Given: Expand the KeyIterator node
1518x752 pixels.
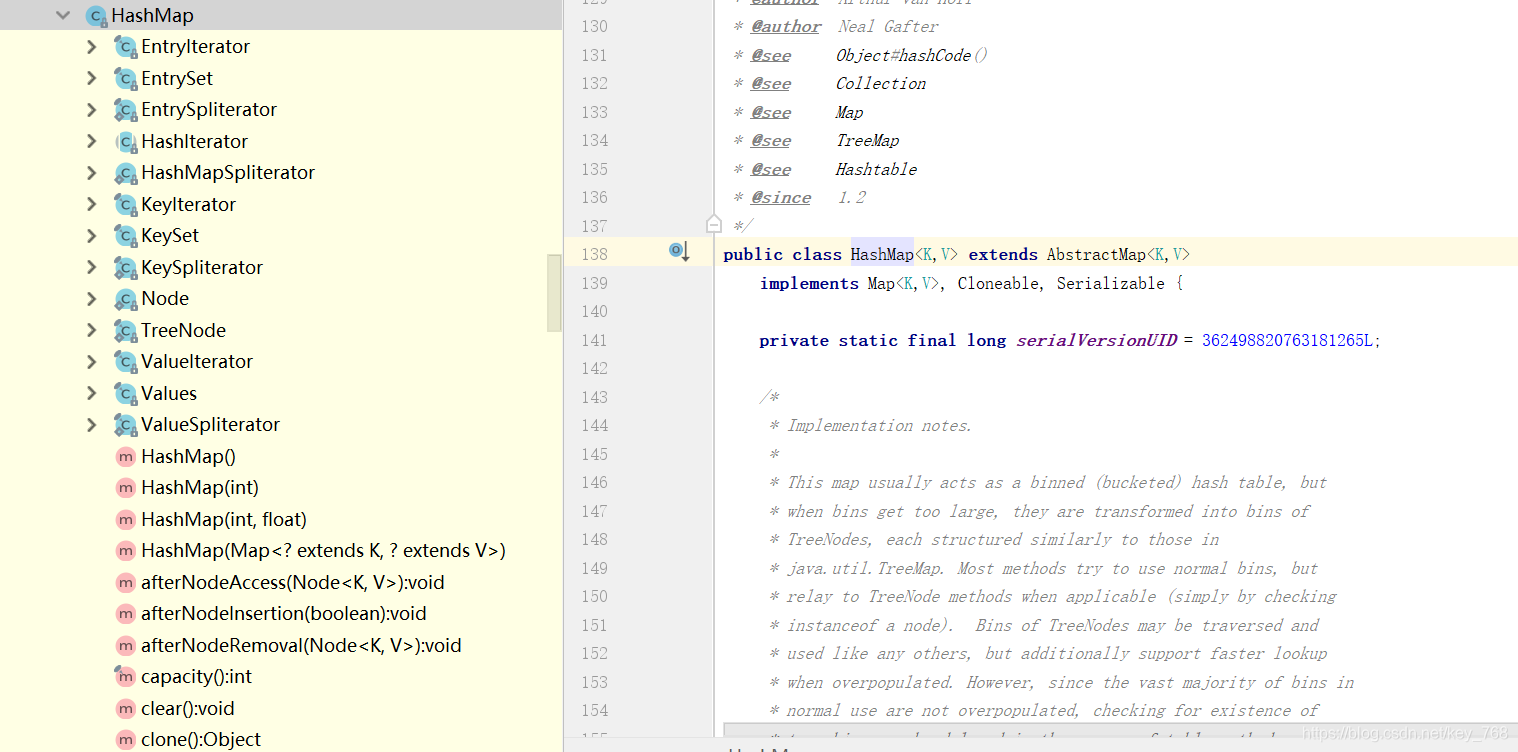Looking at the screenshot, I should coord(92,204).
